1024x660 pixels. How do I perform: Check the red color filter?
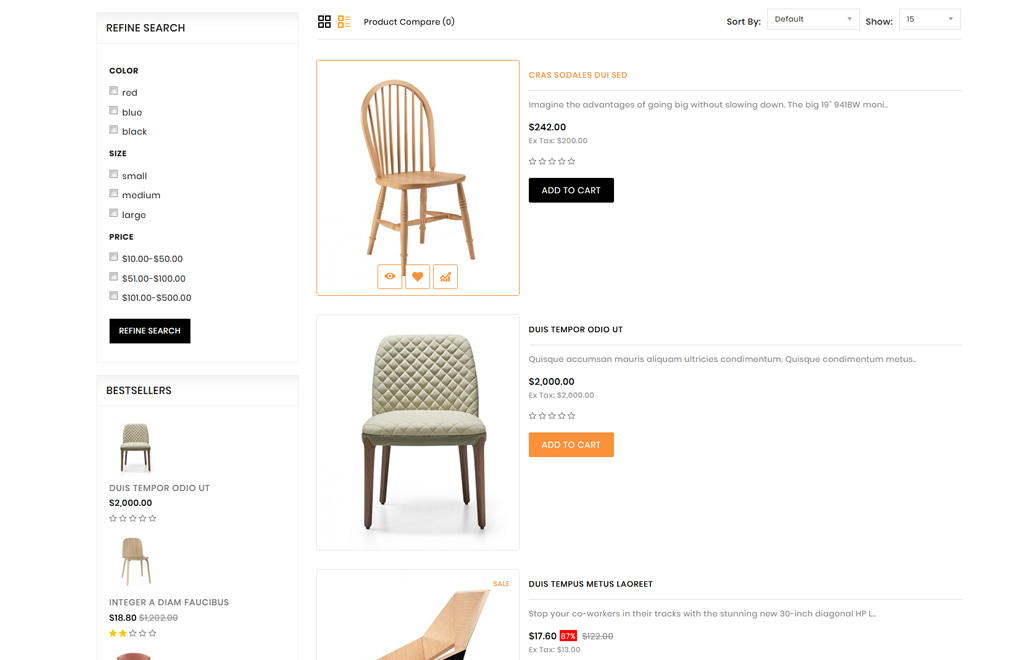(114, 91)
